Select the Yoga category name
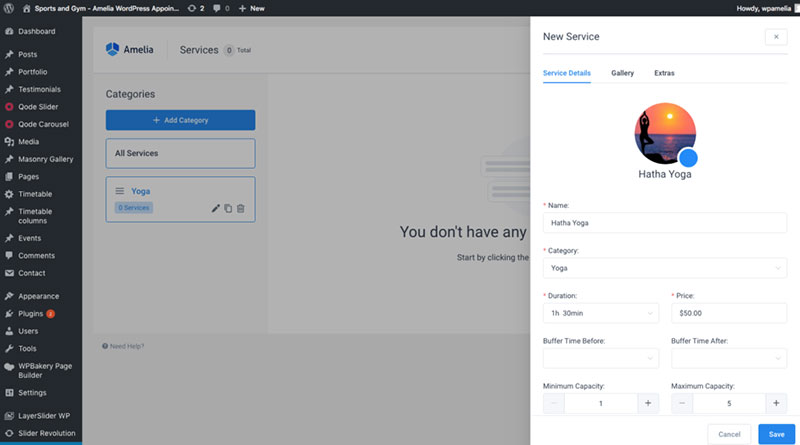This screenshot has width=800, height=445. click(x=140, y=191)
